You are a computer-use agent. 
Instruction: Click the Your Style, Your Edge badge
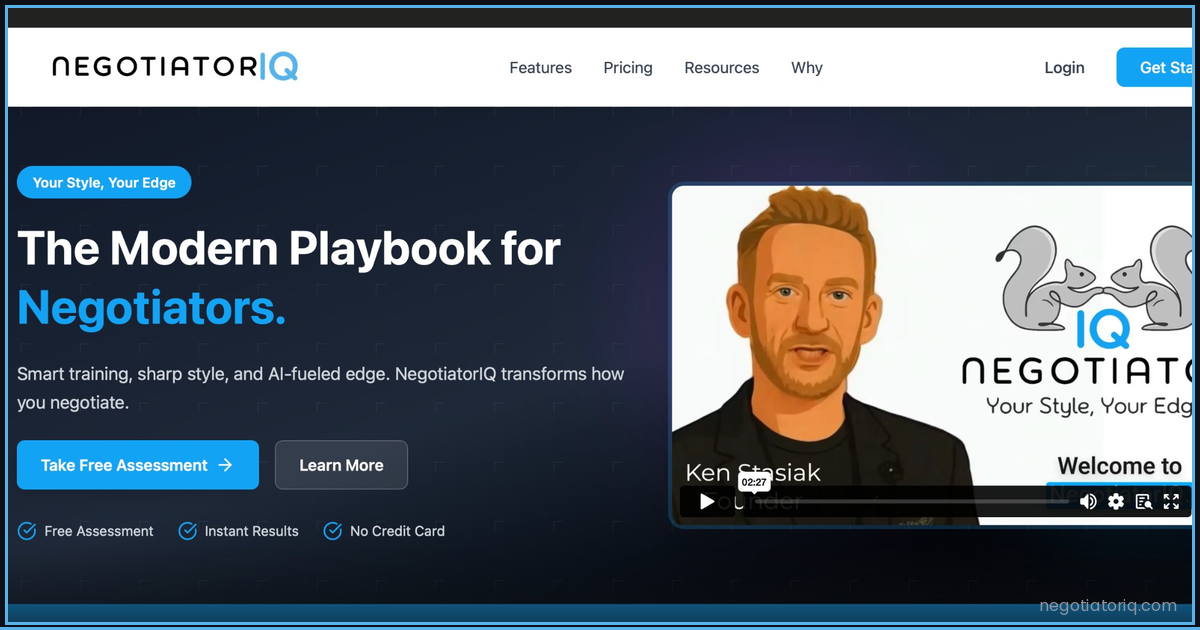coord(104,182)
